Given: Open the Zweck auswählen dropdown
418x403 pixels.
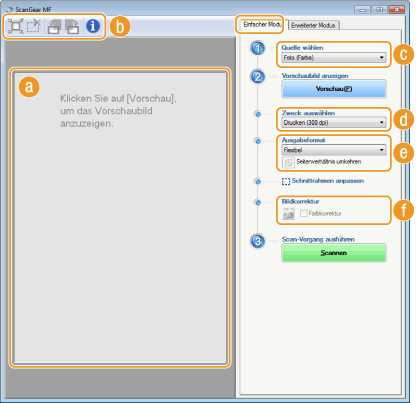Looking at the screenshot, I should 334,123.
